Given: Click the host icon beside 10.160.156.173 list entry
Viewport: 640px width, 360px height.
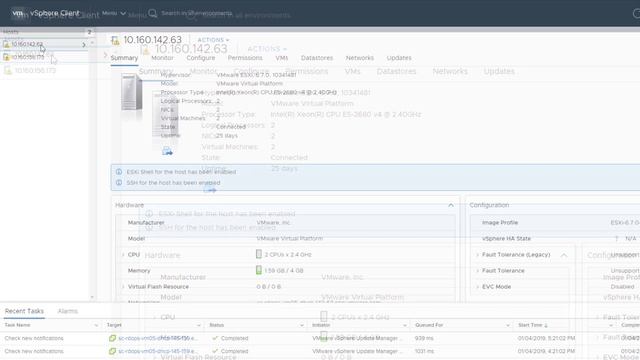Looking at the screenshot, I should (6, 57).
